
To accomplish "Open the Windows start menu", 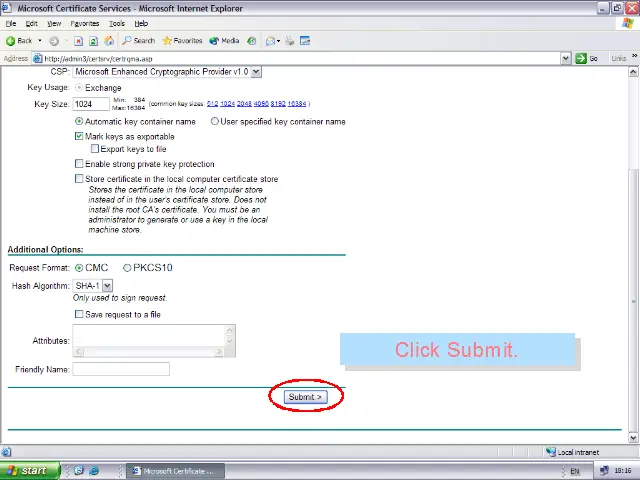I will (x=29, y=471).
